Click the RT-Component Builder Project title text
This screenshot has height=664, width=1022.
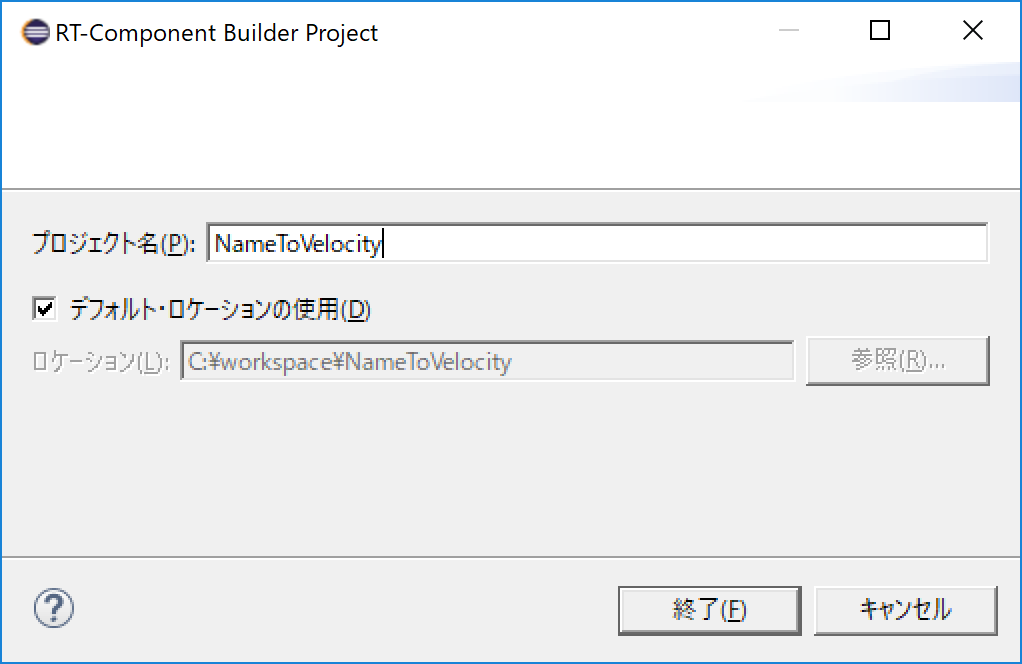[x=216, y=33]
